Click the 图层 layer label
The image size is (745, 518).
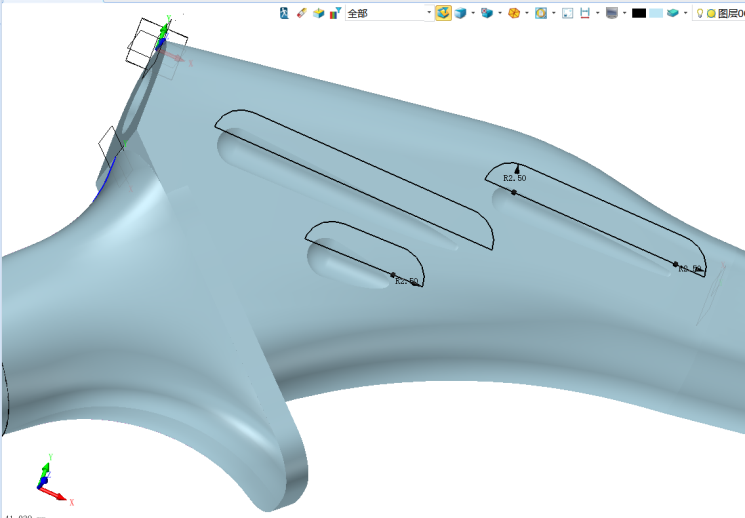click(729, 13)
